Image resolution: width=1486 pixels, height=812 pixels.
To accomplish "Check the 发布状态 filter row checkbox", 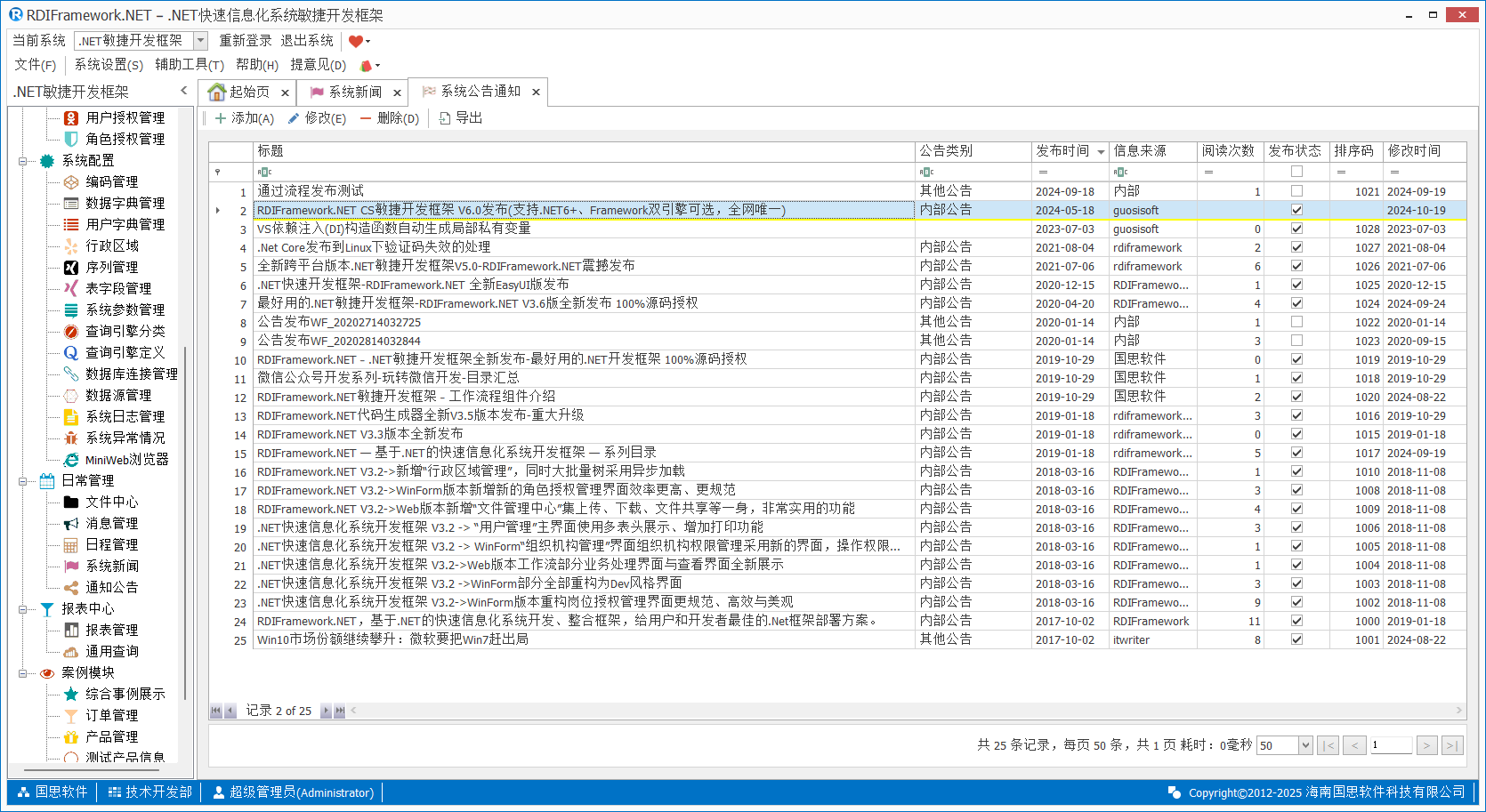I will pyautogui.click(x=1296, y=172).
